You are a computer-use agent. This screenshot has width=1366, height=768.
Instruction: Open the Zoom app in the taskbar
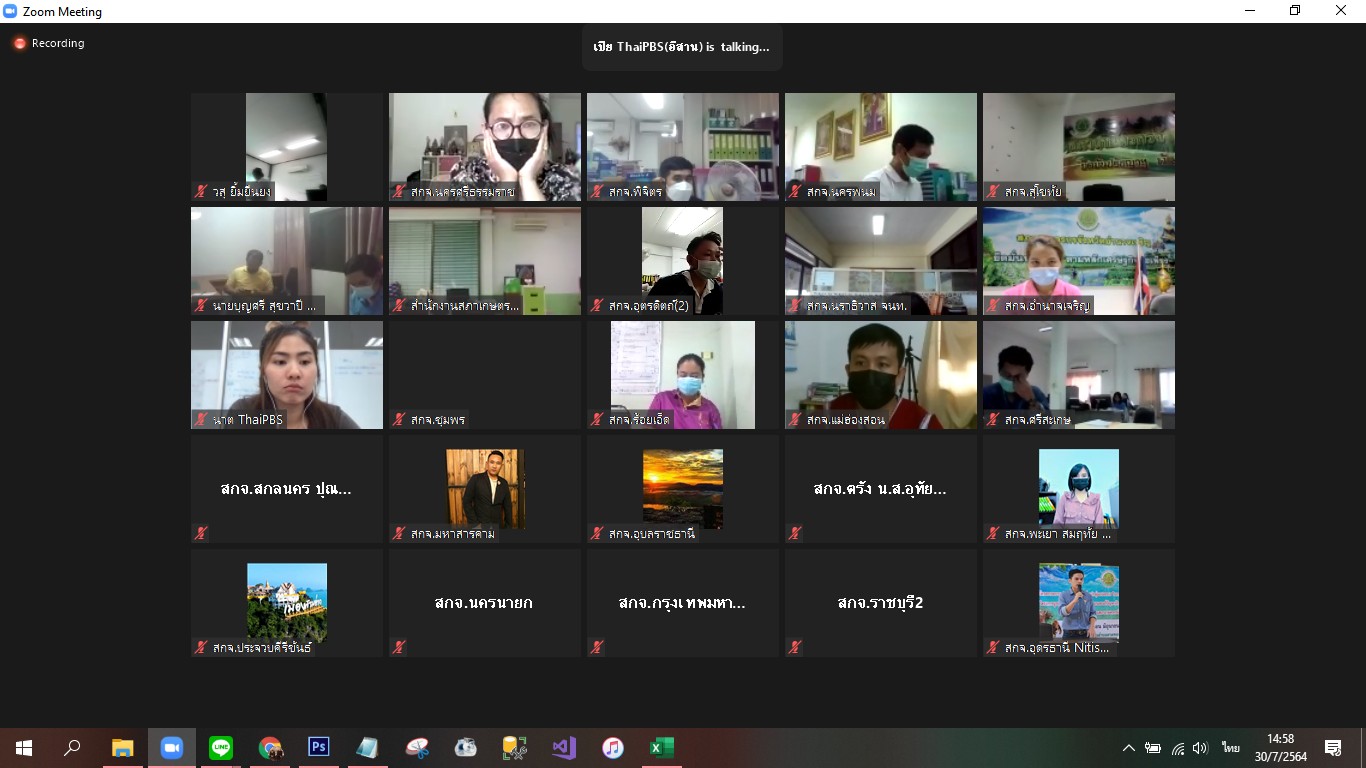pyautogui.click(x=172, y=748)
